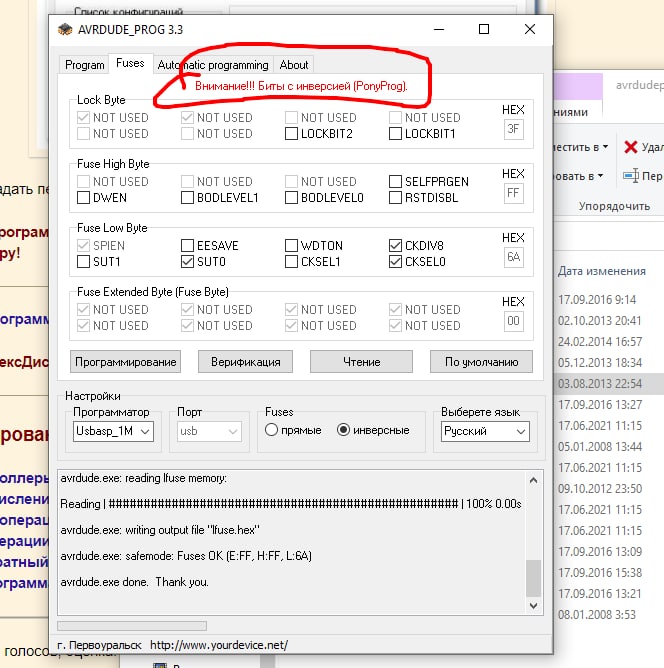Select Explorer row dated 05.12.2013 18:34
The width and height of the screenshot is (664, 668).
(x=600, y=362)
